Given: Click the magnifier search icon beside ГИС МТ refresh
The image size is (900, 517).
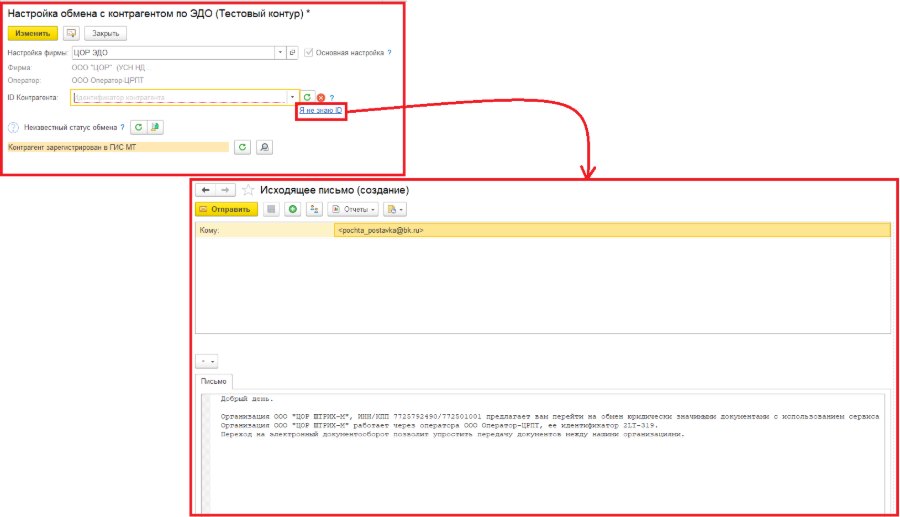Looking at the screenshot, I should 264,147.
